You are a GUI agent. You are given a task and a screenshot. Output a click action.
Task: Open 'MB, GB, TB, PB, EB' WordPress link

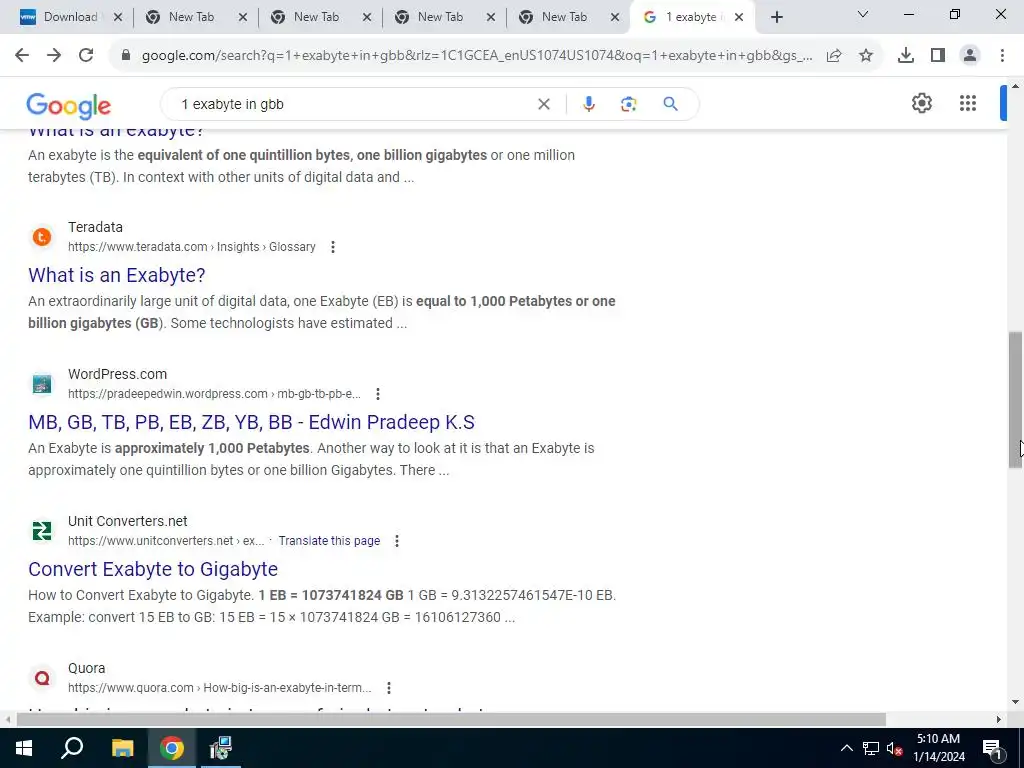click(x=251, y=422)
